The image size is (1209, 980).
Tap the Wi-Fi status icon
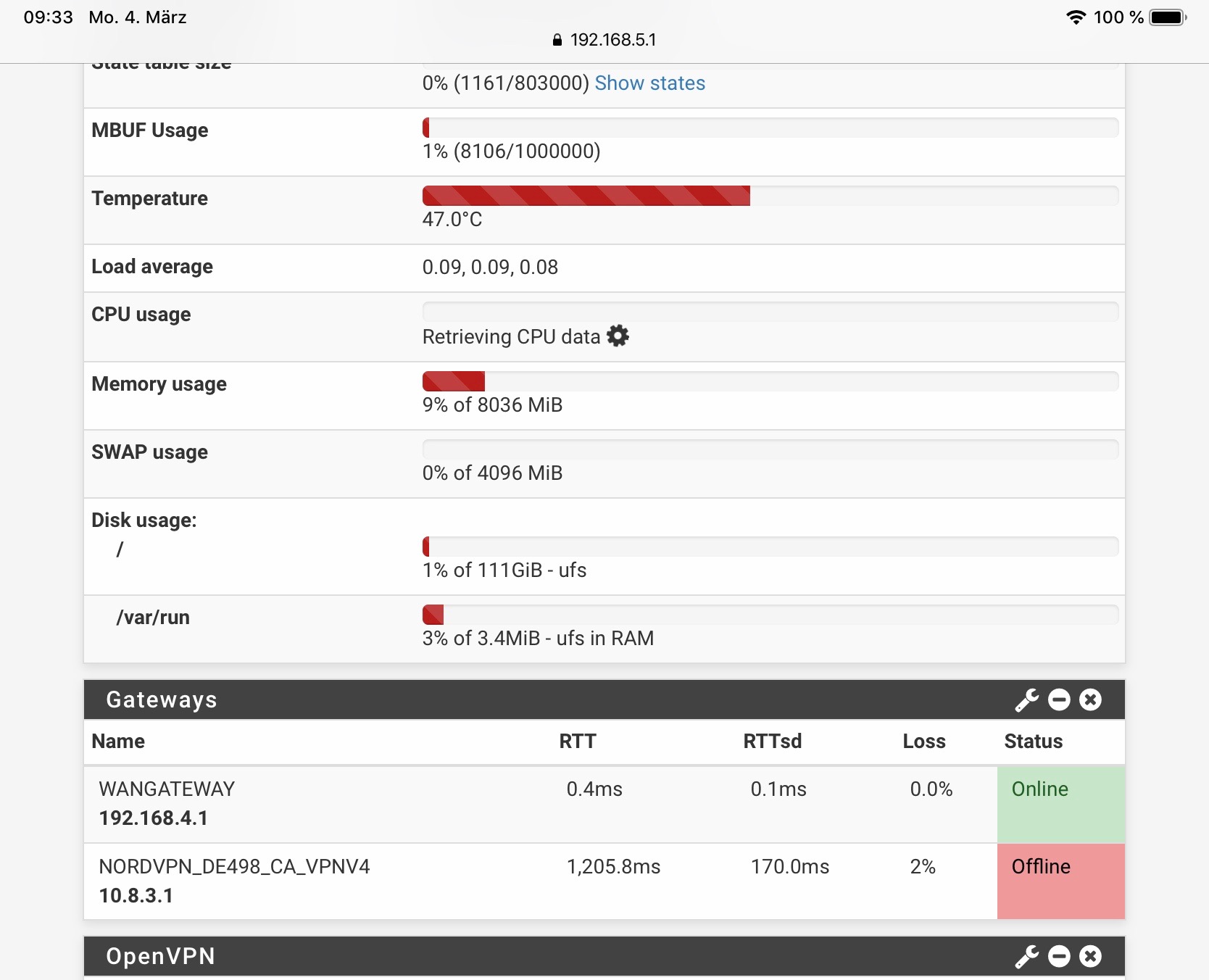click(x=1076, y=17)
